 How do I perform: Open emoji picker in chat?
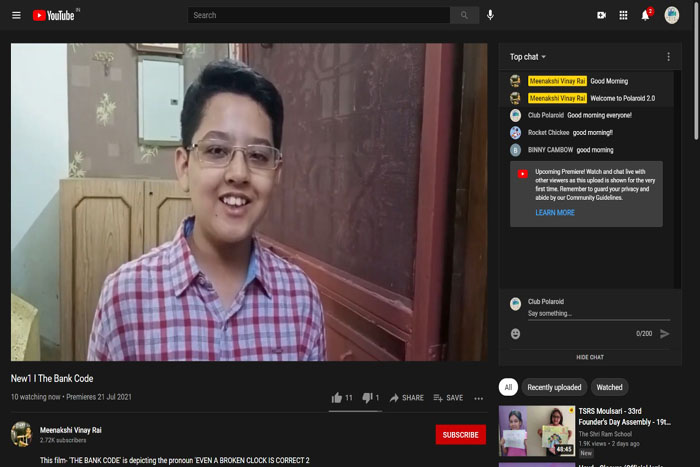pyautogui.click(x=515, y=334)
